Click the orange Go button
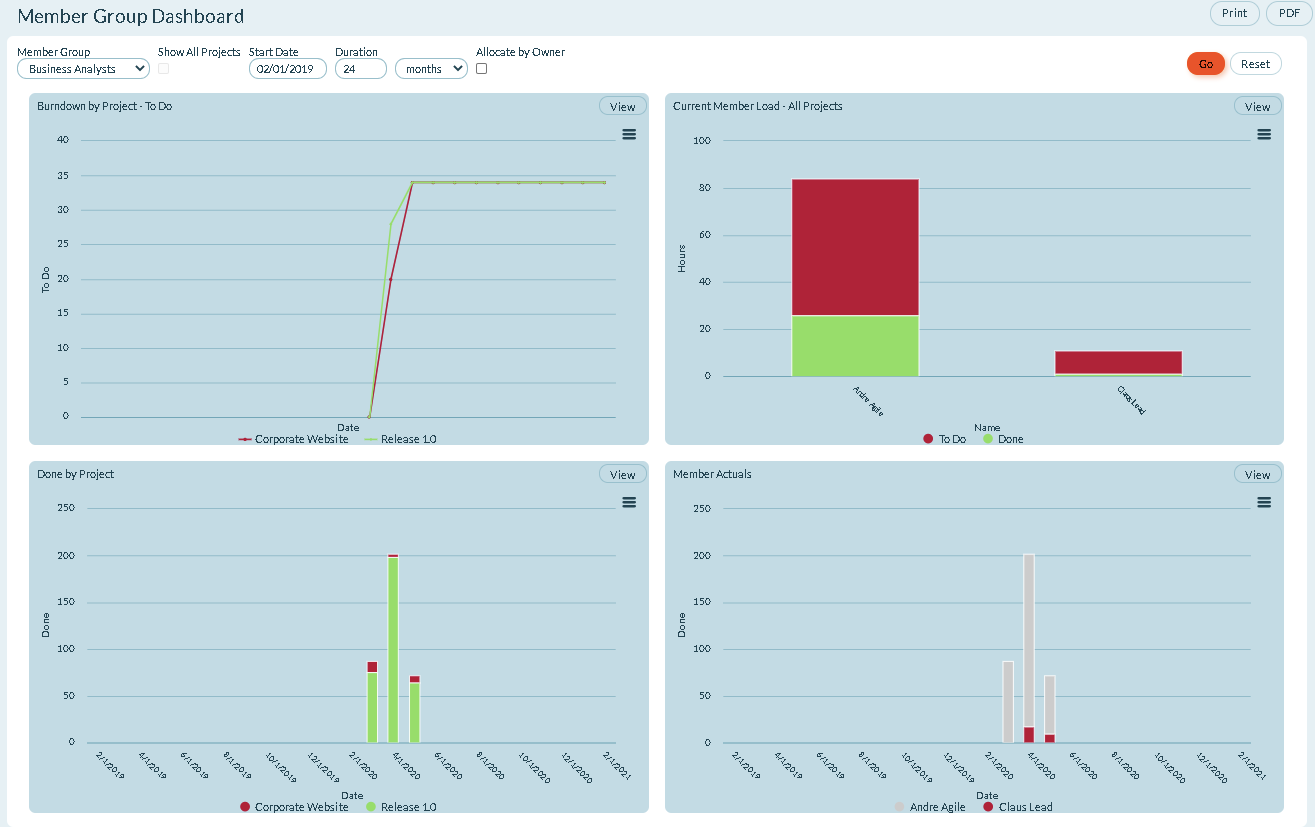This screenshot has width=1315, height=827. coord(1206,64)
